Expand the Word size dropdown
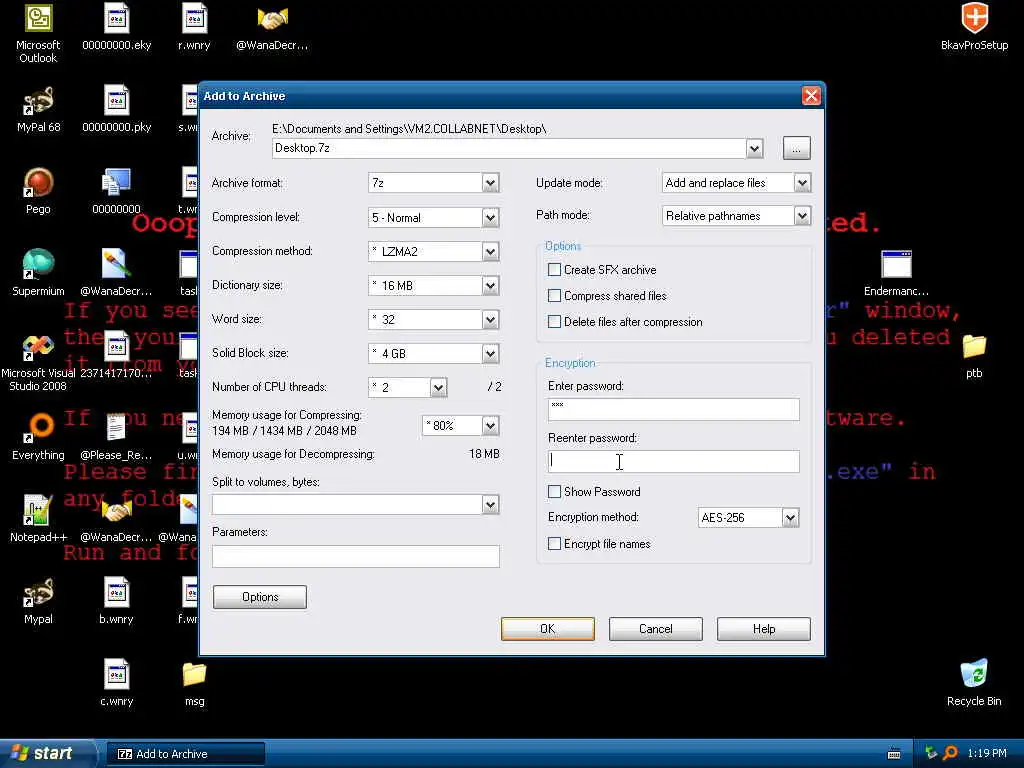 click(490, 319)
